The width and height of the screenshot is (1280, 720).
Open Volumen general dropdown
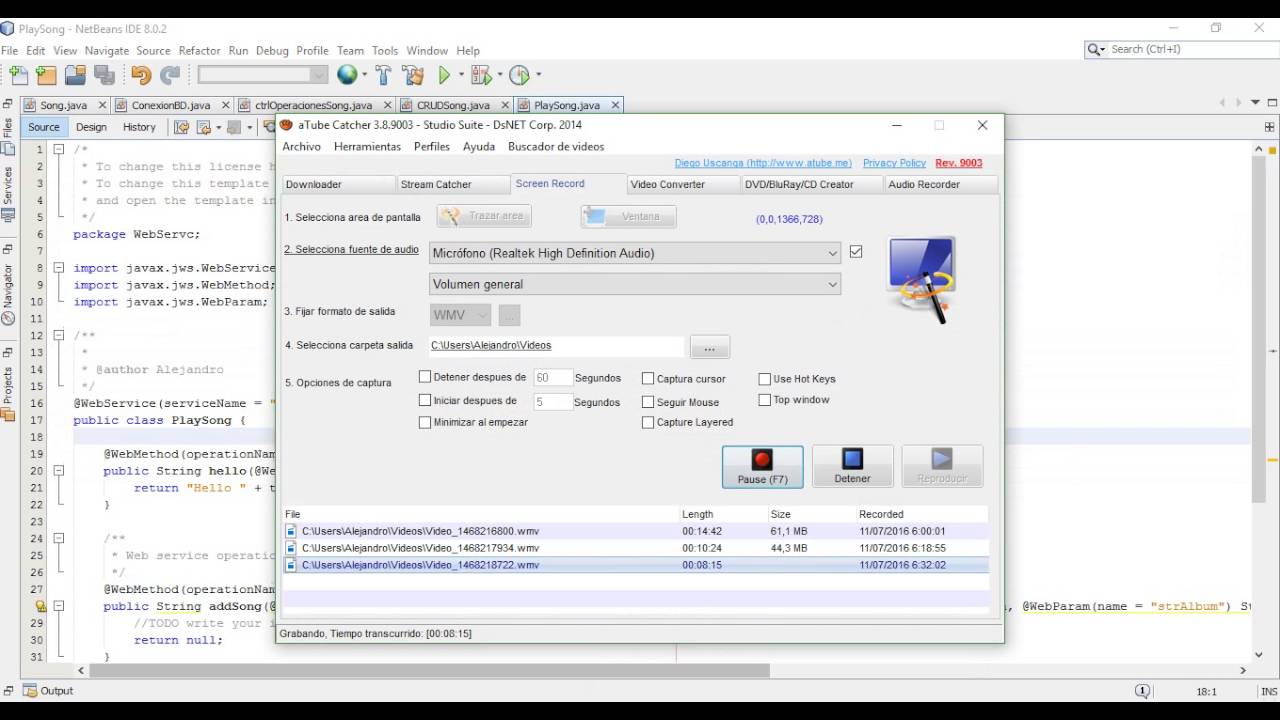pyautogui.click(x=635, y=284)
